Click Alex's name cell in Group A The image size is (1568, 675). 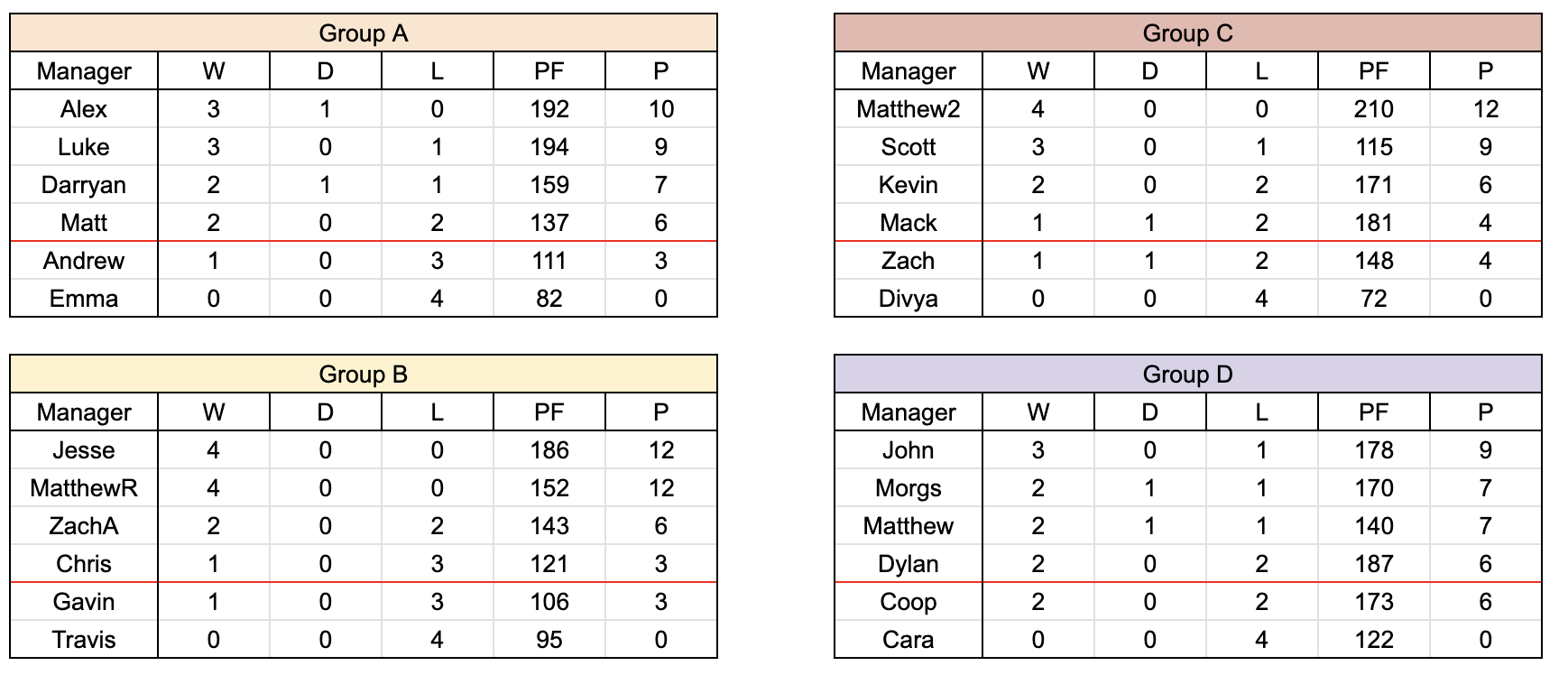point(84,109)
